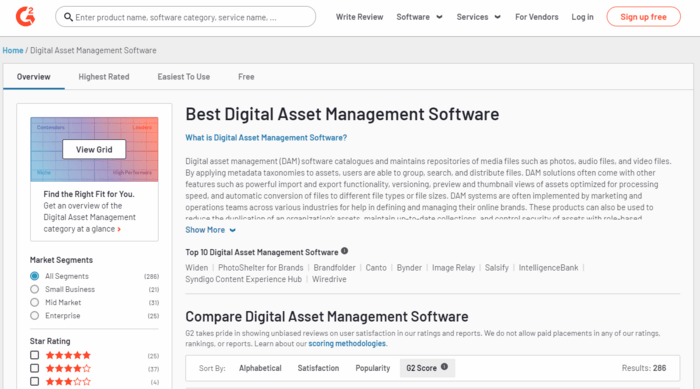The height and width of the screenshot is (389, 700).
Task: Check the four-star rating checkbox
Action: tap(34, 368)
